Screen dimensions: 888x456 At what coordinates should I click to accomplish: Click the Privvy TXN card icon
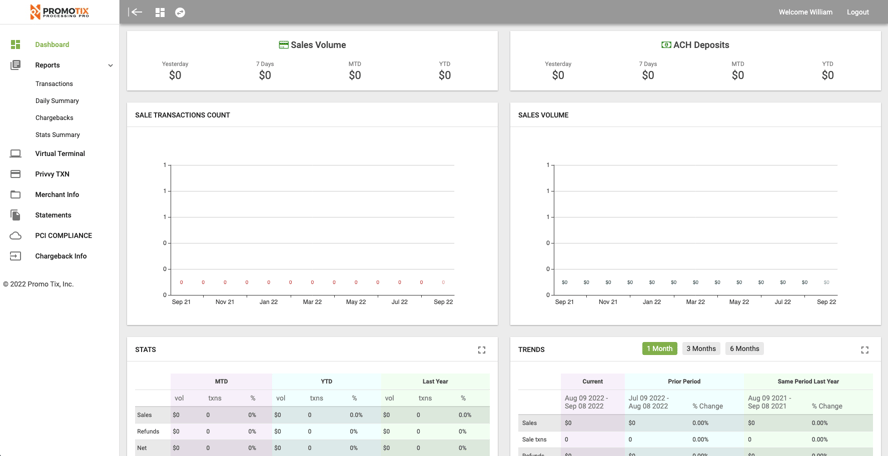[15, 174]
